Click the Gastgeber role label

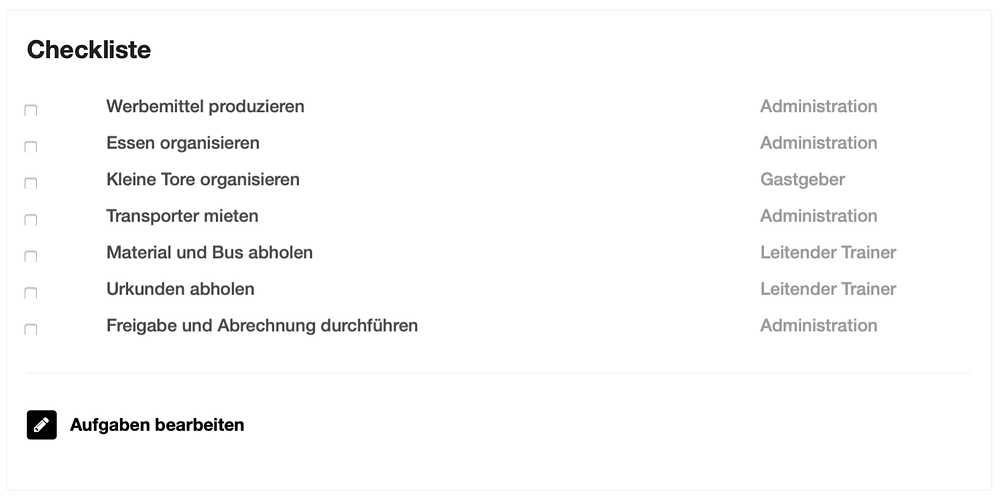[x=802, y=179]
